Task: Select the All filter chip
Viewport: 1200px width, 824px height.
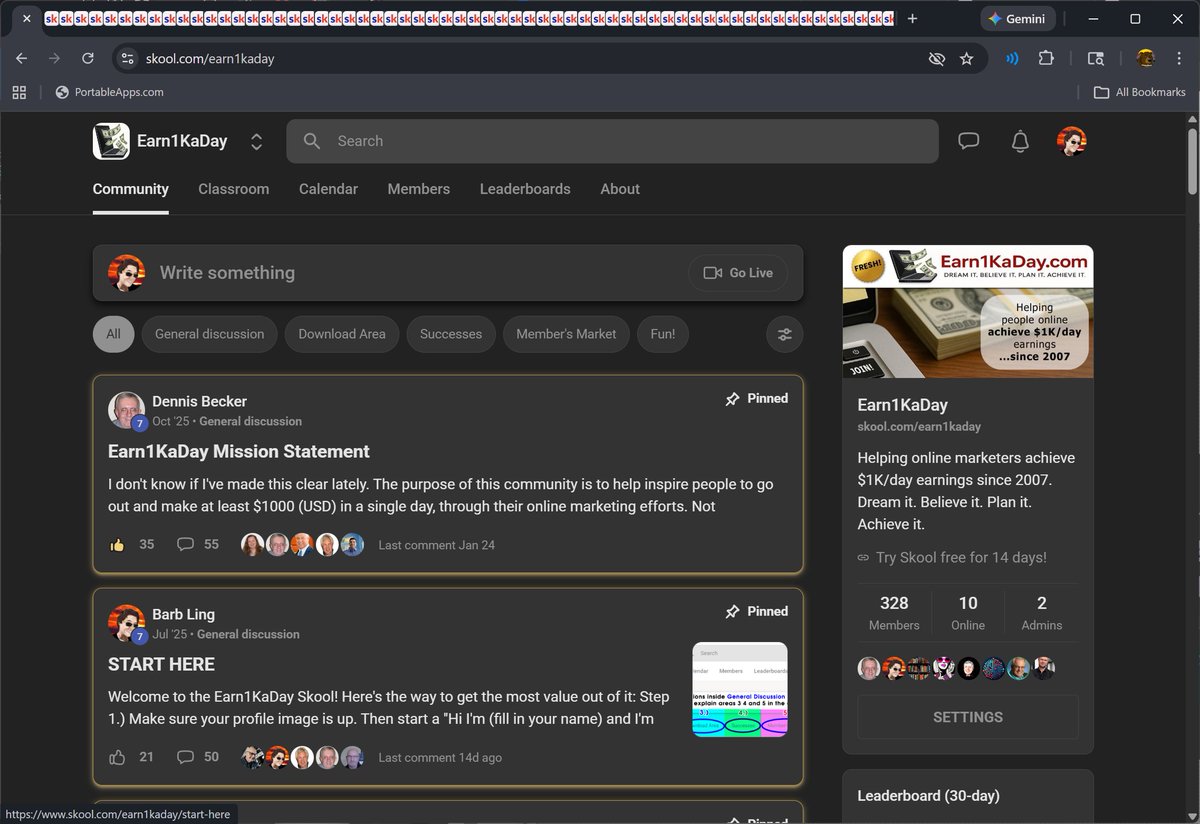Action: (113, 334)
